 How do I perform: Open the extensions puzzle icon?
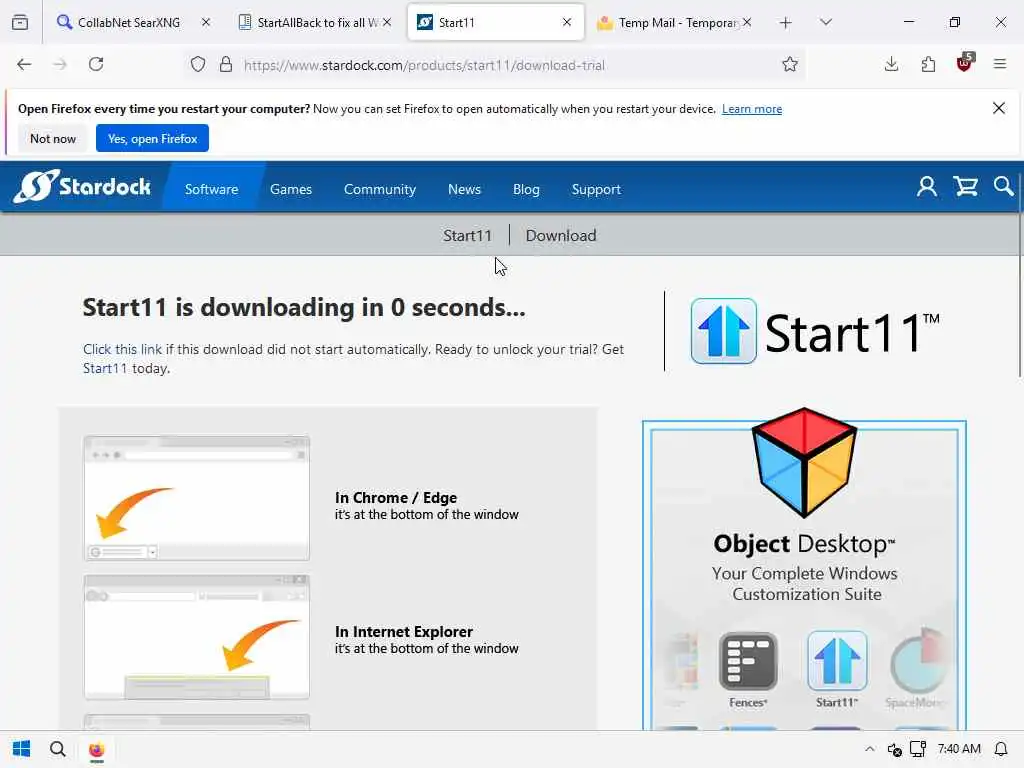click(x=928, y=64)
